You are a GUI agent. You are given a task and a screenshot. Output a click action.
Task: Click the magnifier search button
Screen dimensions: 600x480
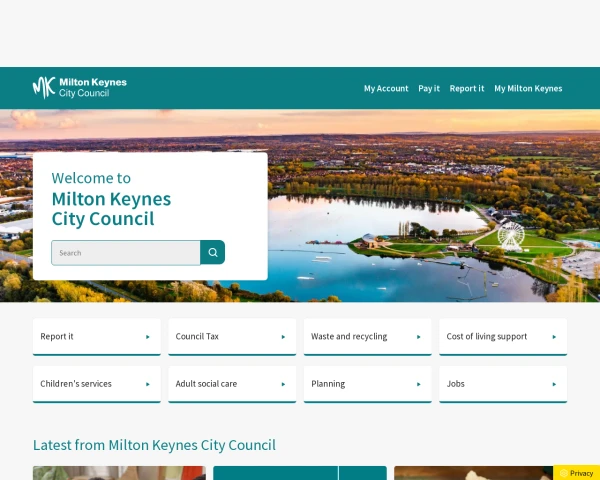pyautogui.click(x=213, y=252)
